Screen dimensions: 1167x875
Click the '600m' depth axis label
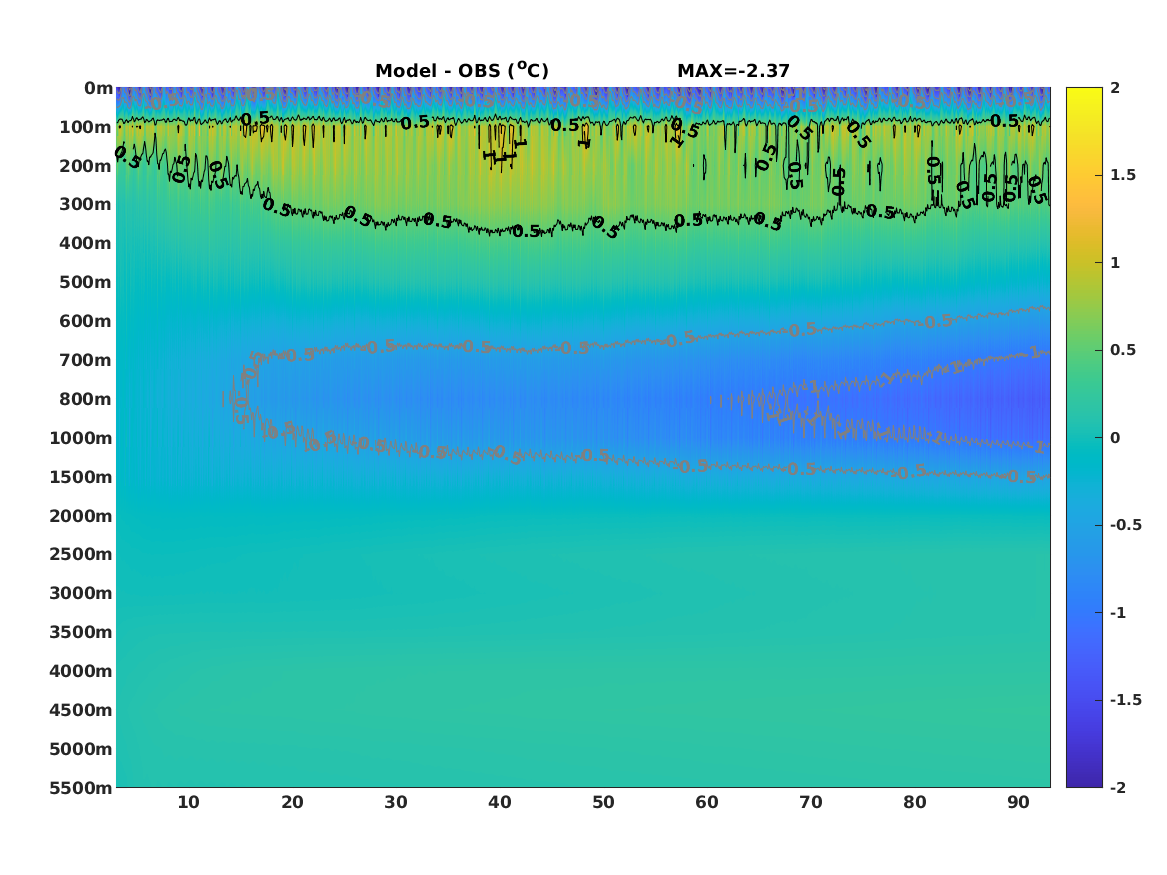[86, 321]
